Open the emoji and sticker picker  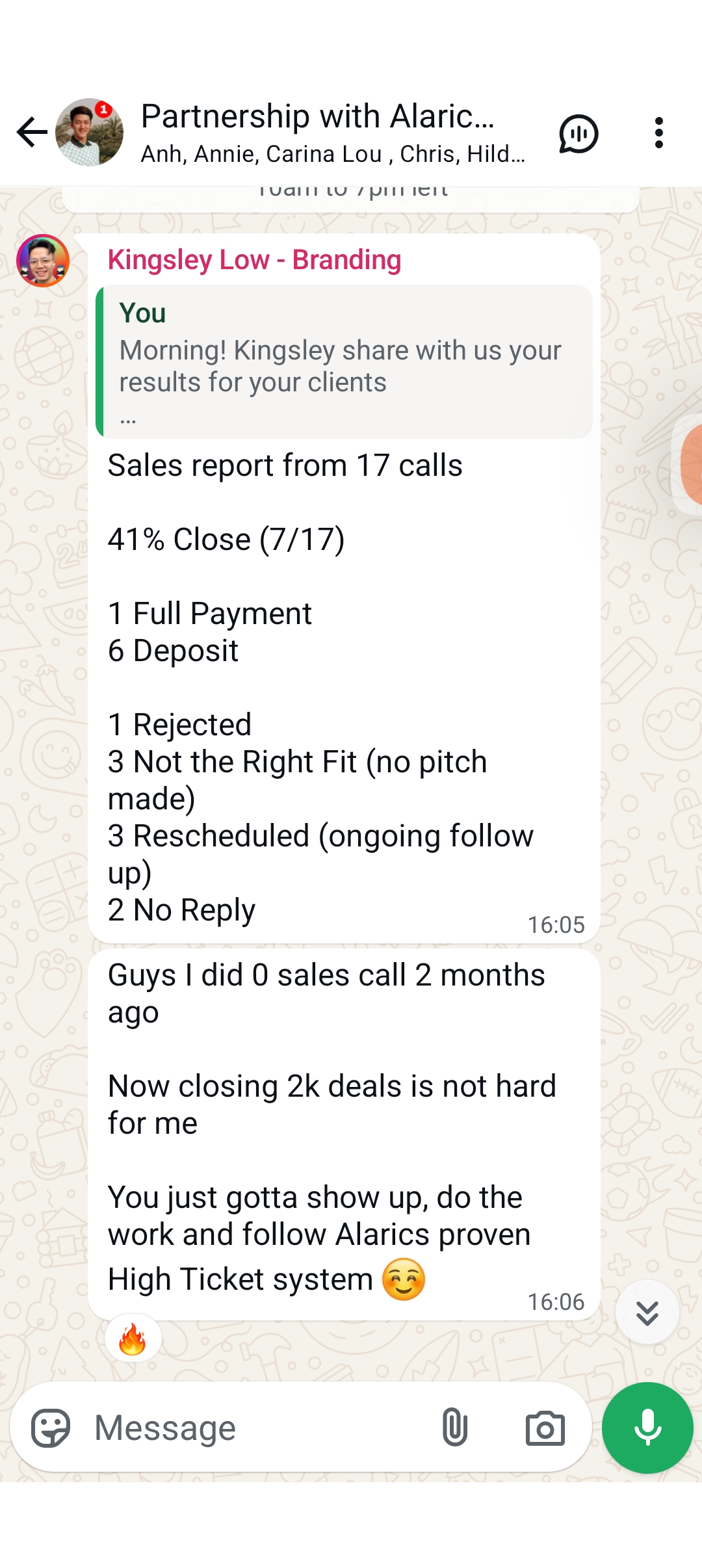[51, 1428]
